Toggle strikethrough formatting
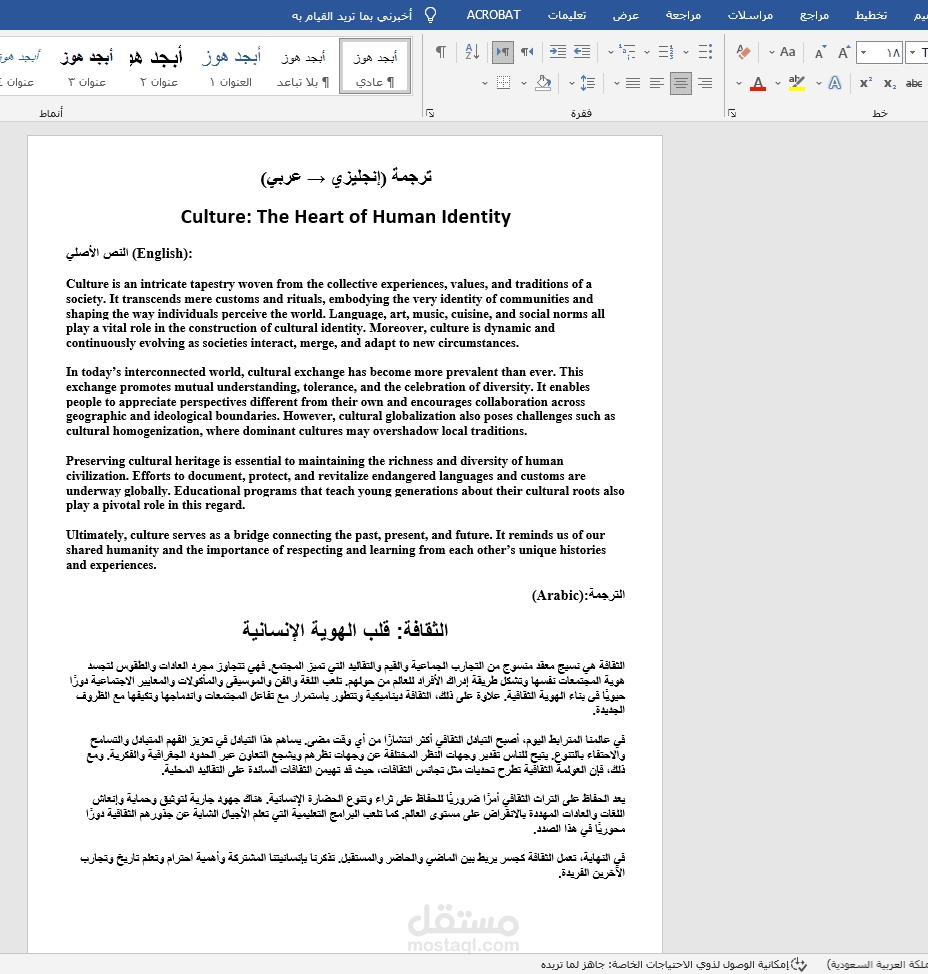This screenshot has height=974, width=928. [x=914, y=83]
